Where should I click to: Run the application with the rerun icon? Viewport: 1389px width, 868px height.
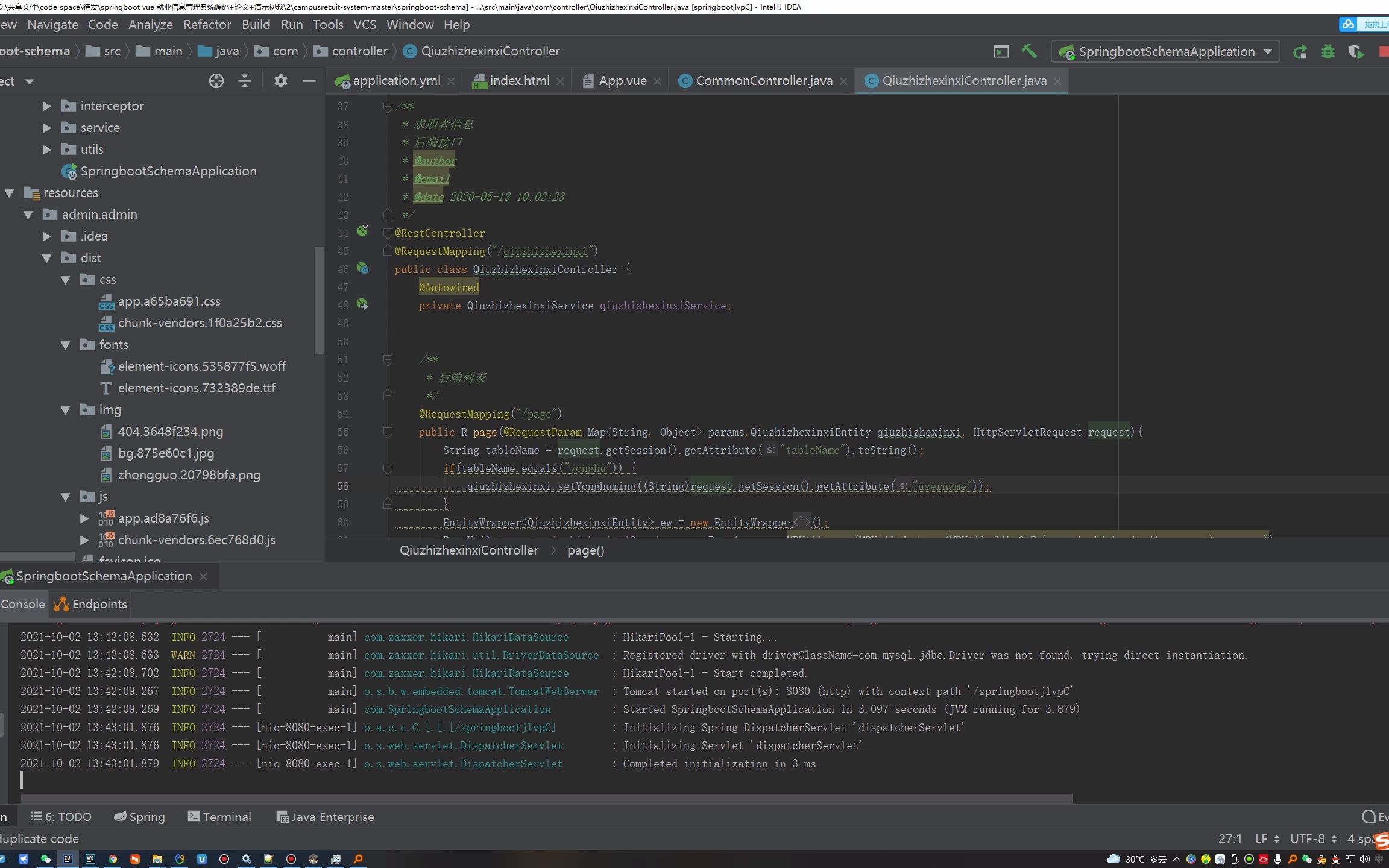tap(1300, 52)
